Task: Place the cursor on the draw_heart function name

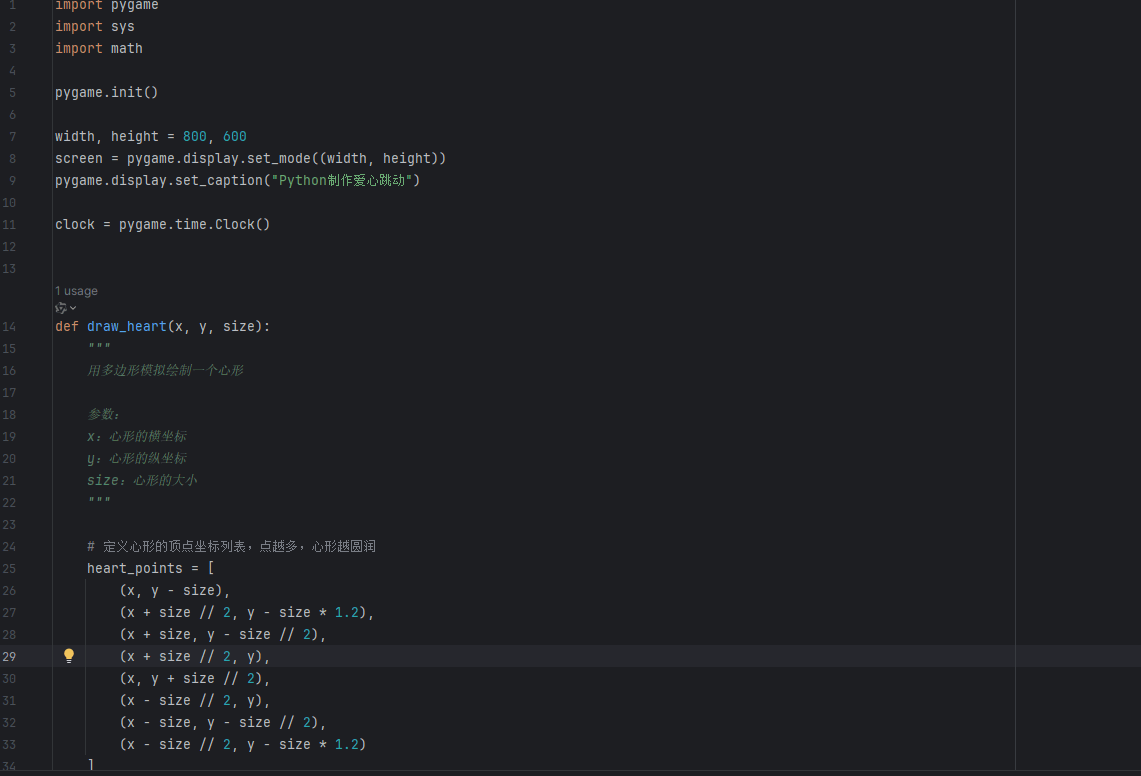Action: 126,326
